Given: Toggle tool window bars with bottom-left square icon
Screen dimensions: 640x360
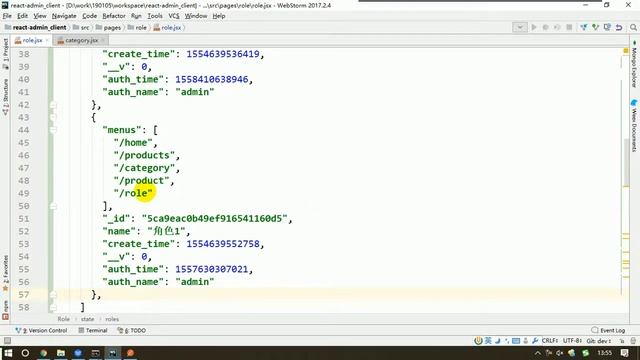Looking at the screenshot, I should tap(7, 340).
